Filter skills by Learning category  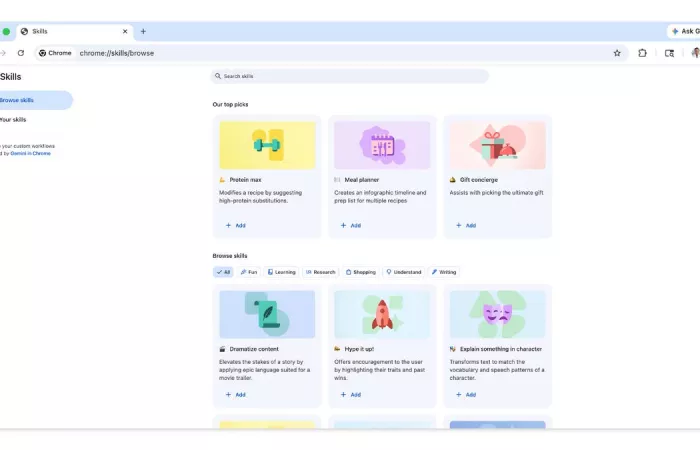click(x=282, y=272)
